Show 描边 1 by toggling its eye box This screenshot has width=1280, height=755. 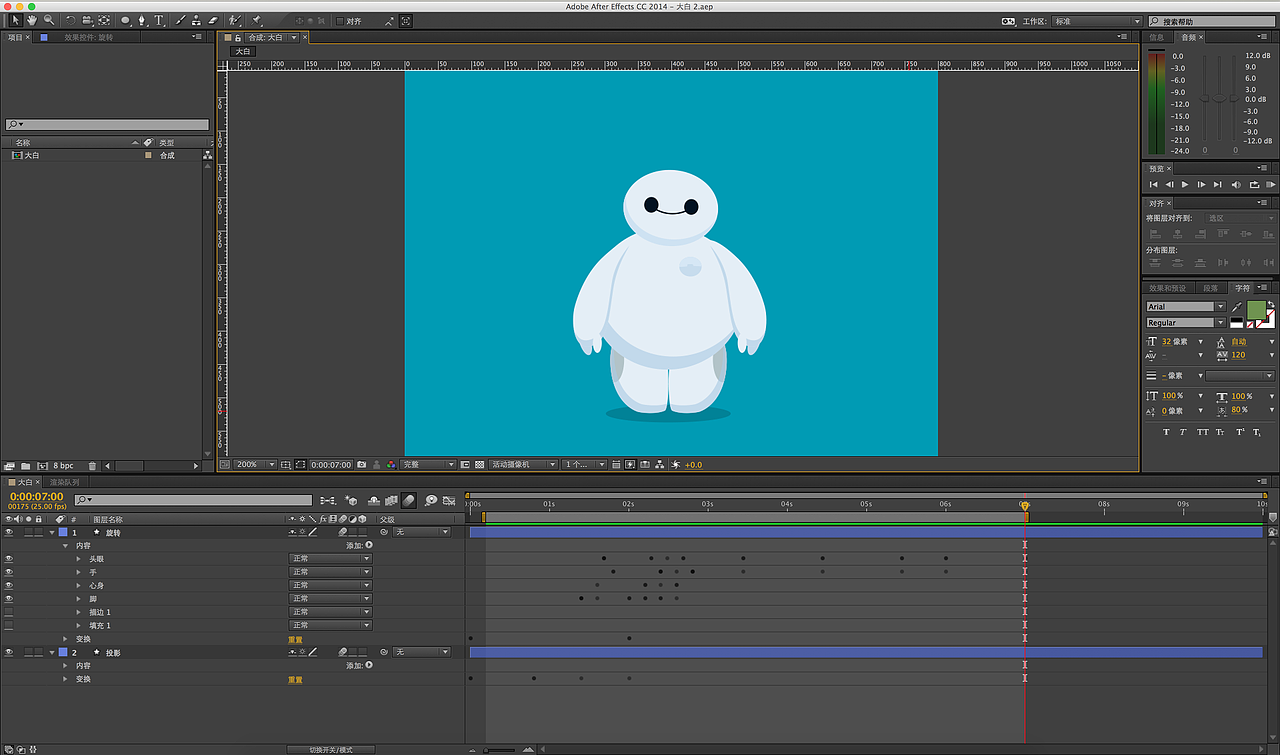pyautogui.click(x=9, y=612)
